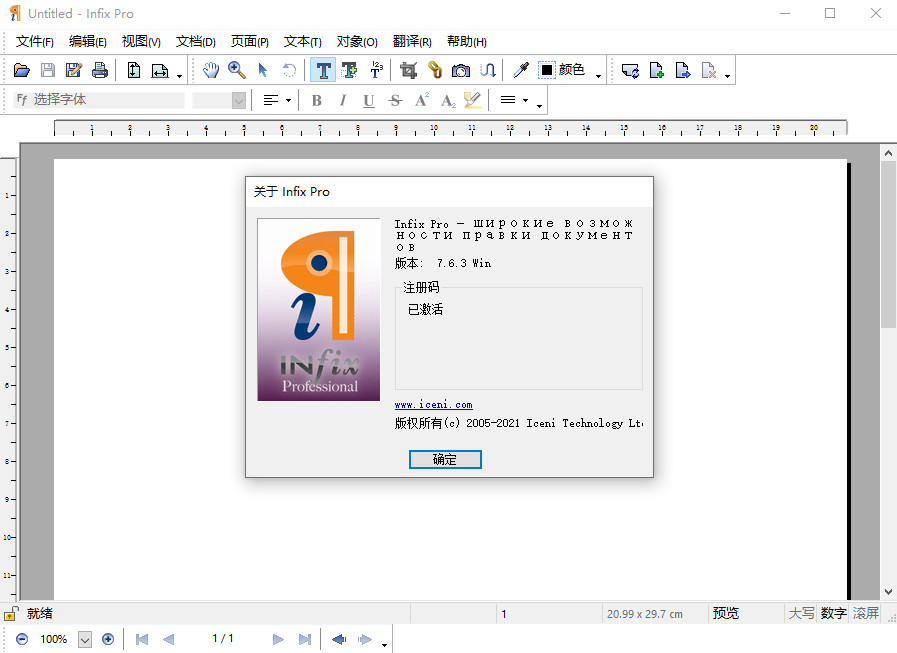Toggle Superscript formatting
The width and height of the screenshot is (897, 653).
[422, 100]
